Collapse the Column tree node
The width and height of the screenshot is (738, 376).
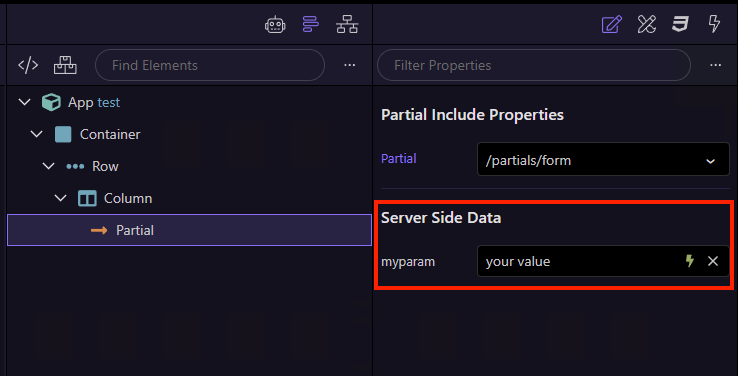point(61,198)
